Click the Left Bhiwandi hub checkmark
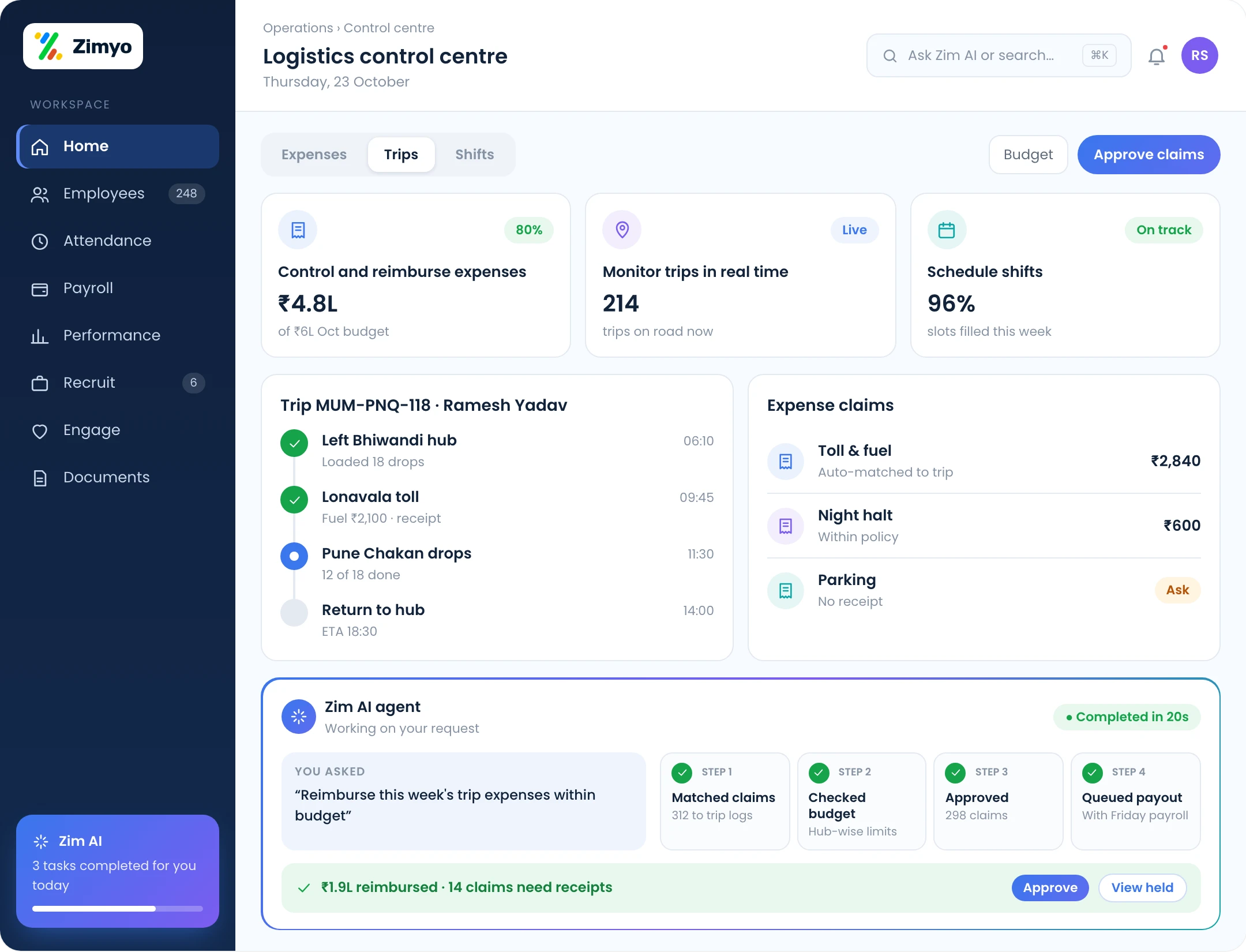1246x952 pixels. [294, 444]
